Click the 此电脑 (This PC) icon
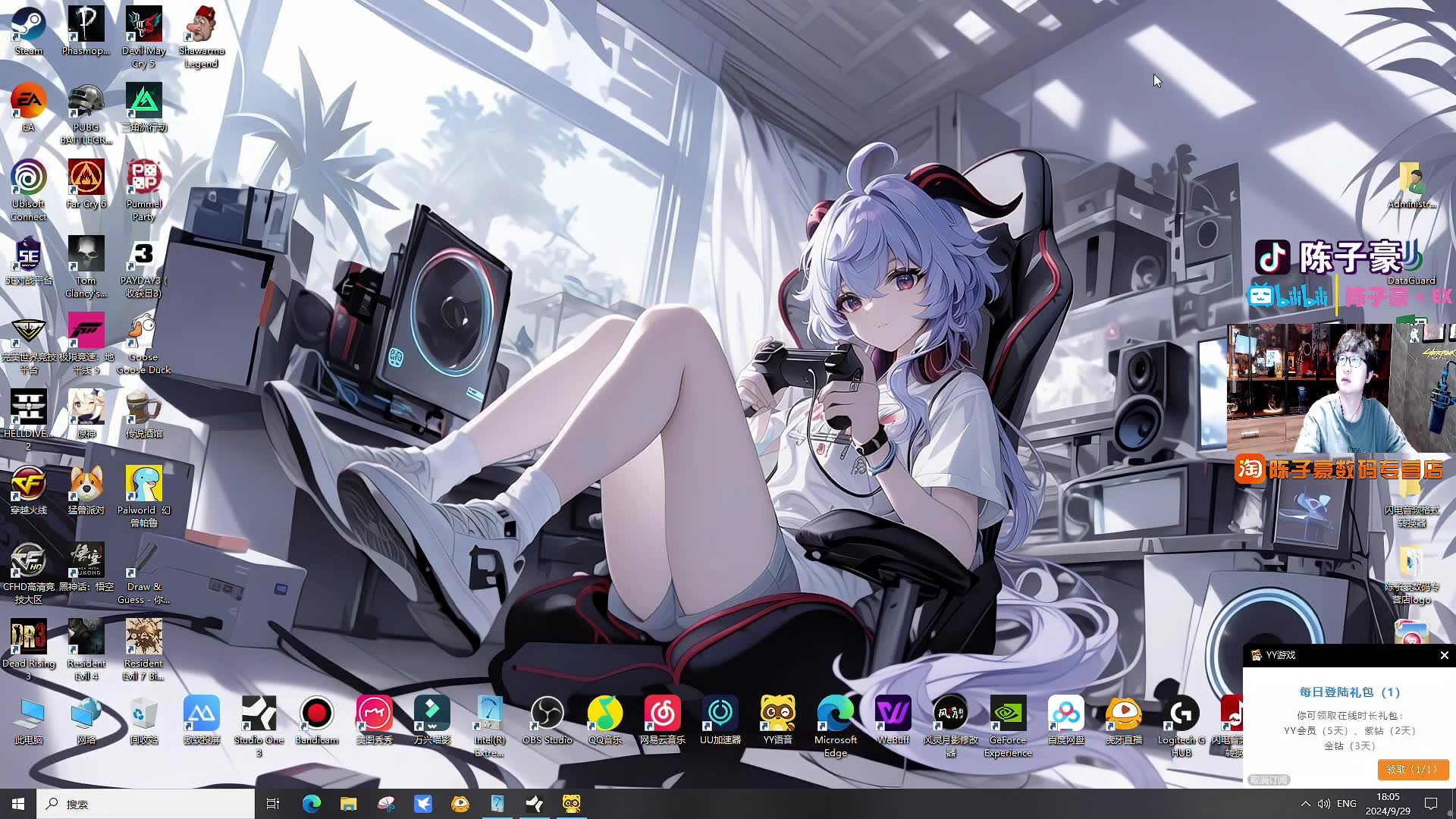The width and height of the screenshot is (1456, 819). [x=29, y=720]
